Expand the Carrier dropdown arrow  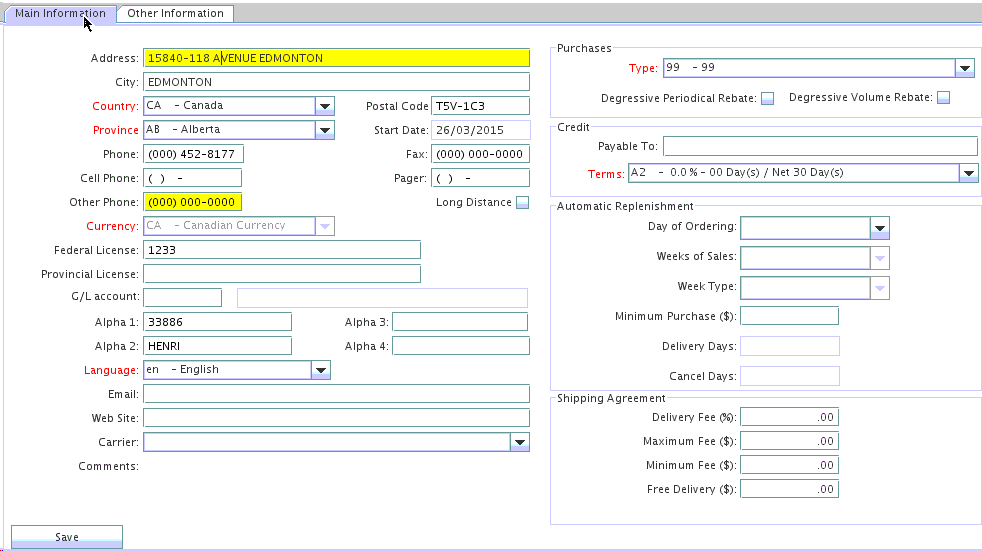[x=519, y=442]
